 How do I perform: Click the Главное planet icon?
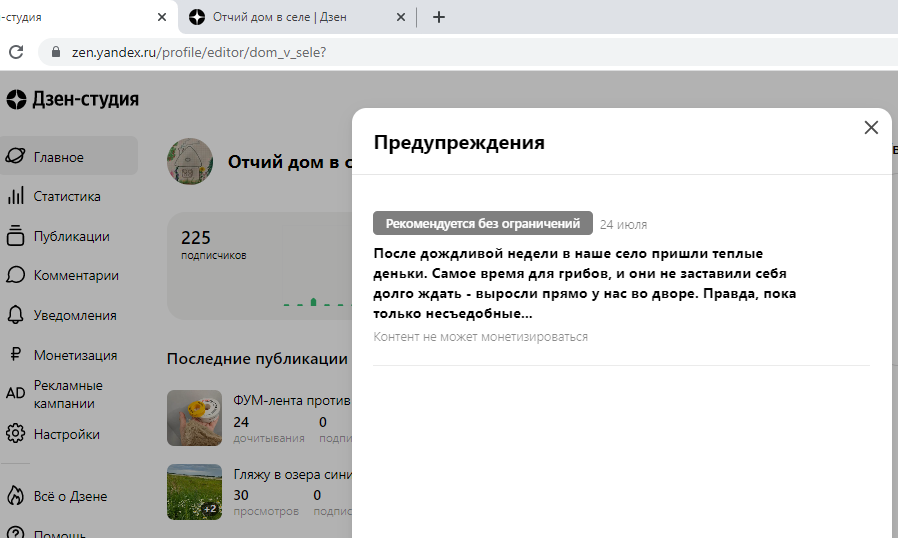coord(15,156)
